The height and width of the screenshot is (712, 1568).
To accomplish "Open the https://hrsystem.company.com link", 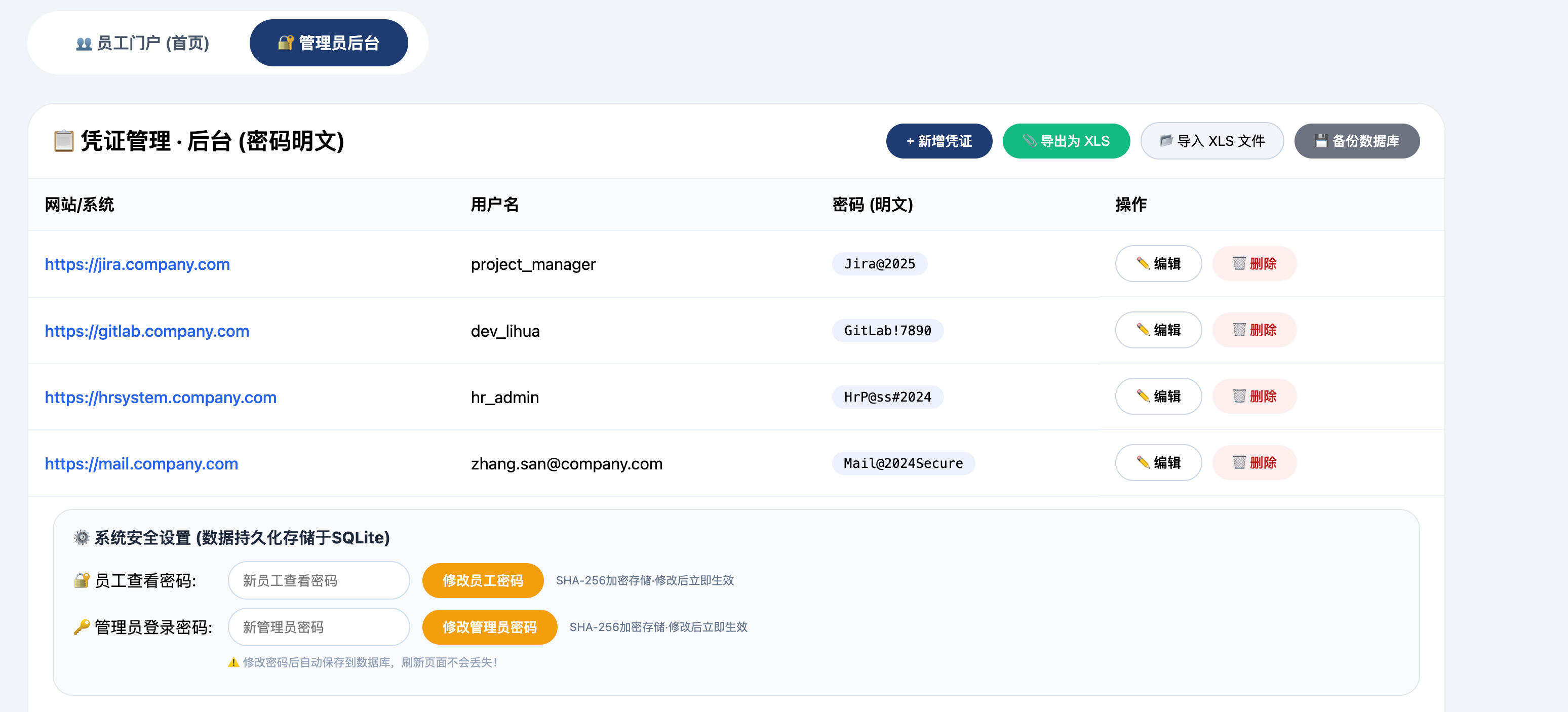I will (x=160, y=397).
